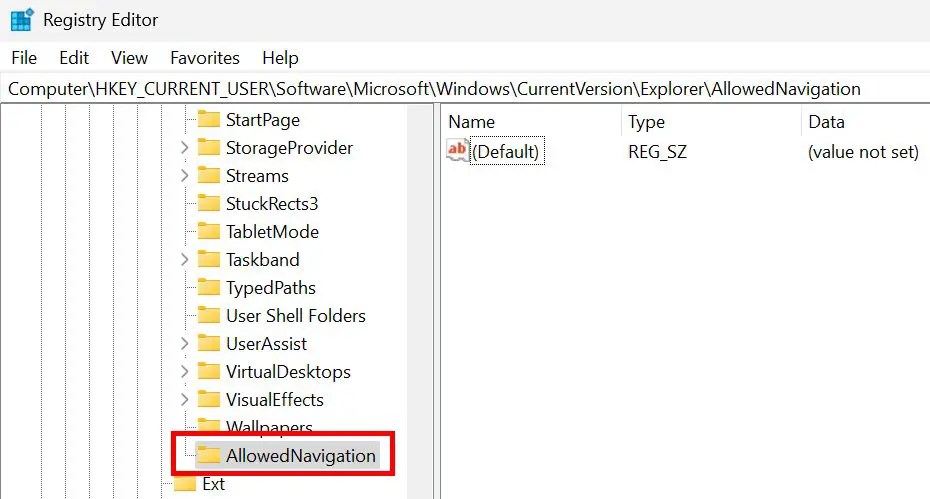Expand the Streams key
Screen dimensions: 930x499
point(184,176)
